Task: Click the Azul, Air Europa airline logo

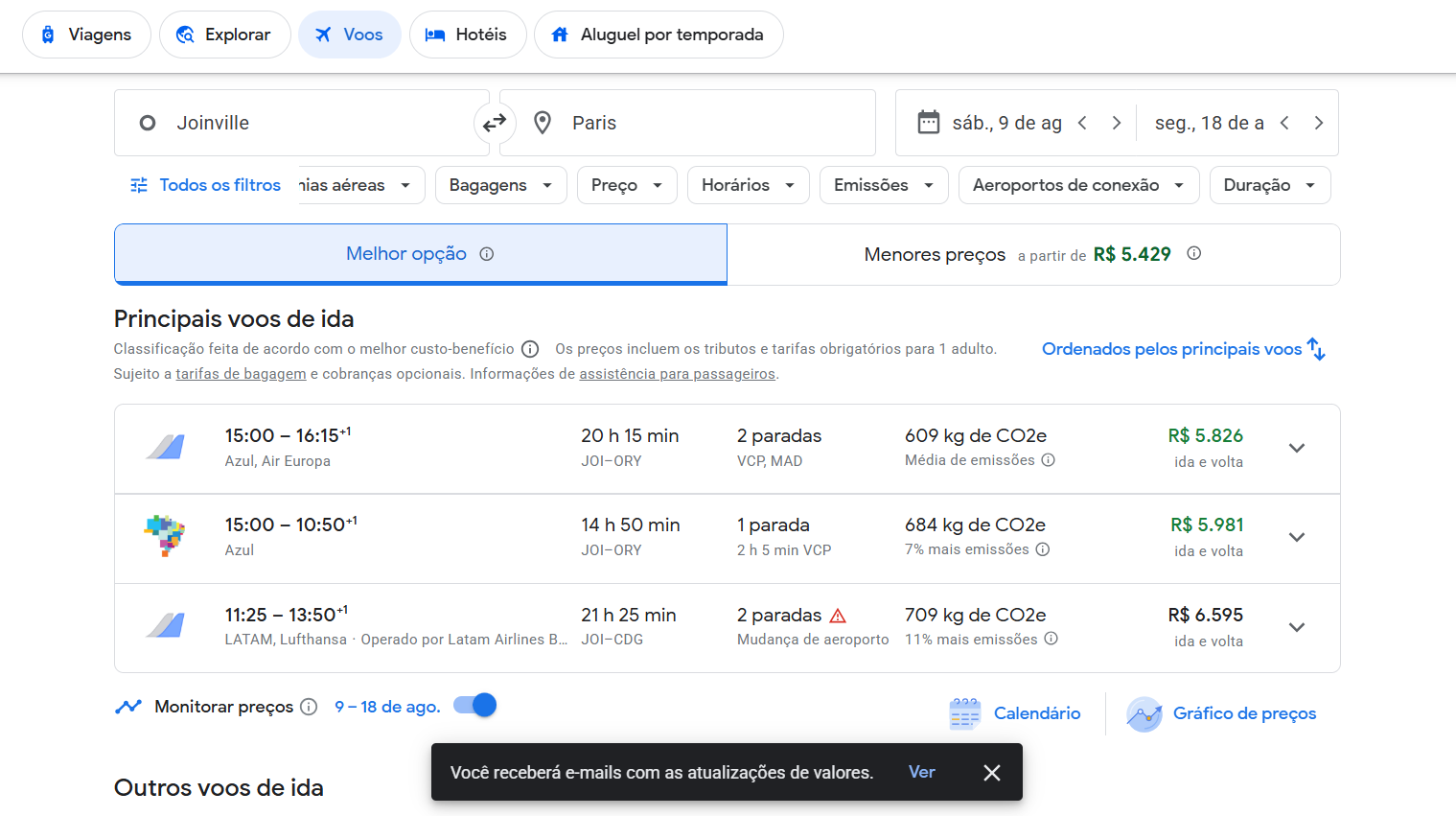Action: [x=165, y=447]
